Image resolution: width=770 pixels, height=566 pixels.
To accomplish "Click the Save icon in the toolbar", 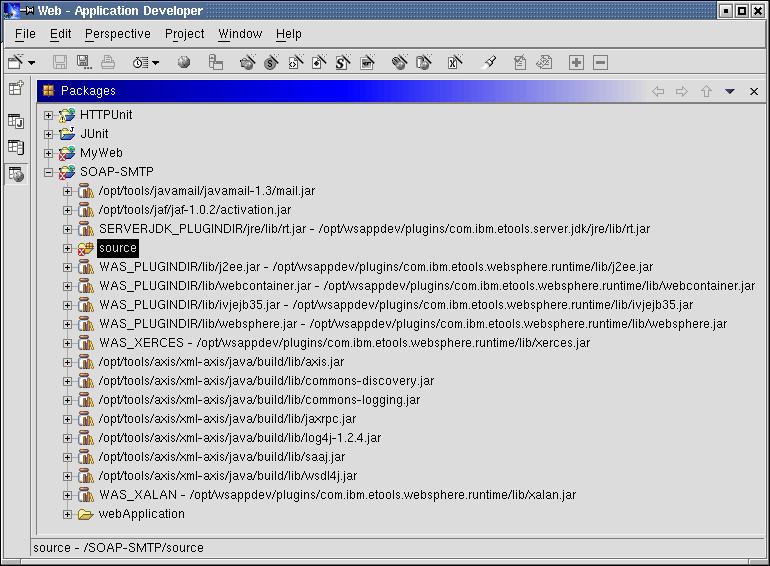I will point(60,62).
